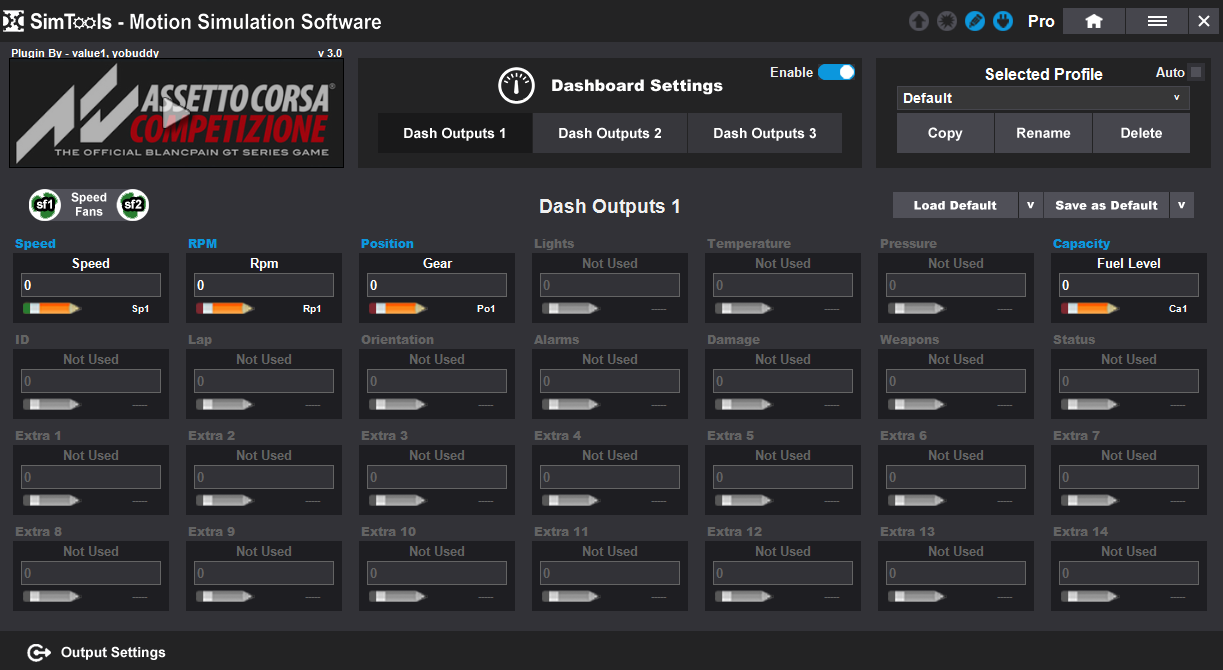Click the grey up-arrow icon in title bar
Screen dimensions: 1223x670
point(918,21)
